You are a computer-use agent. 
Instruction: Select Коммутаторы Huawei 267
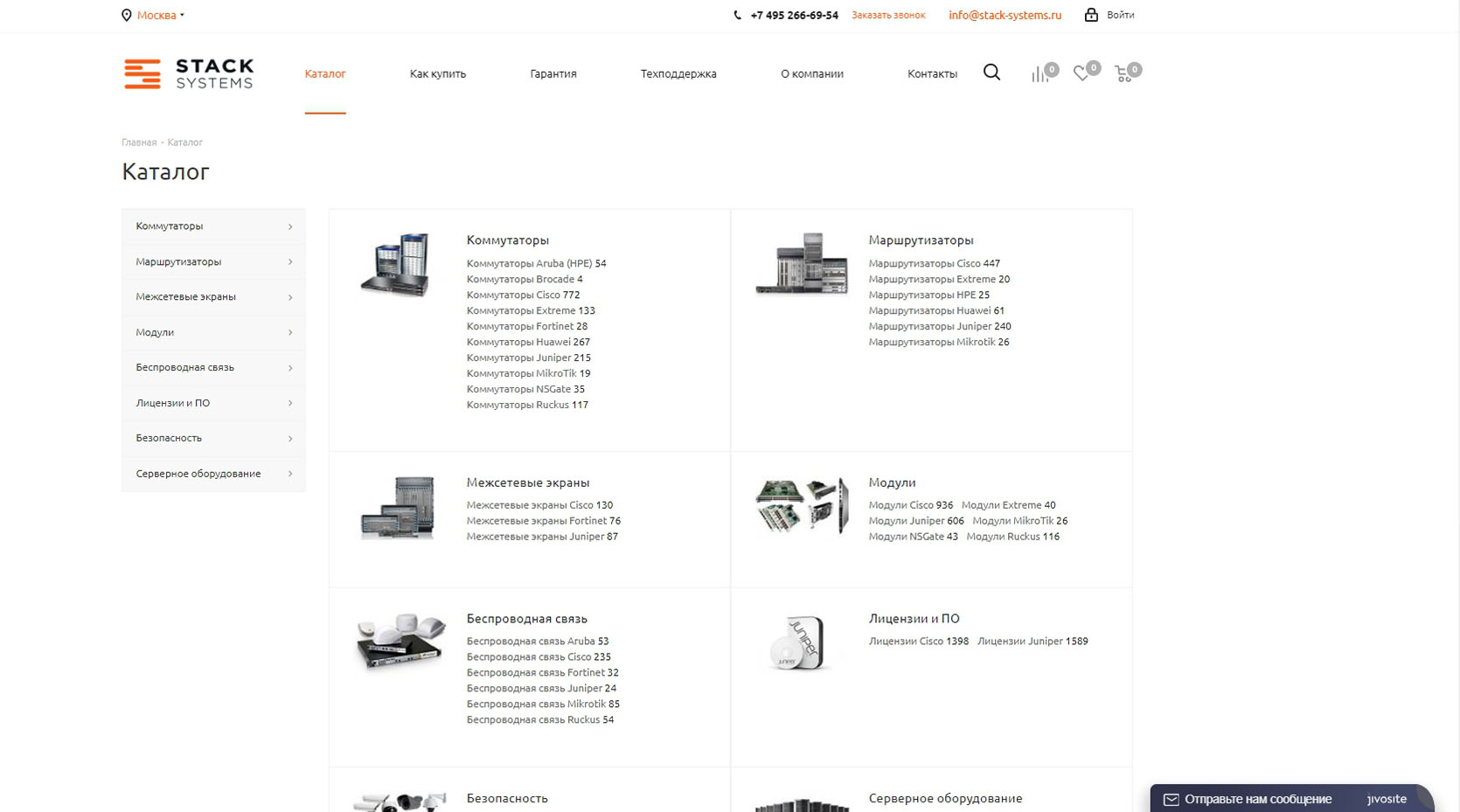pos(528,342)
